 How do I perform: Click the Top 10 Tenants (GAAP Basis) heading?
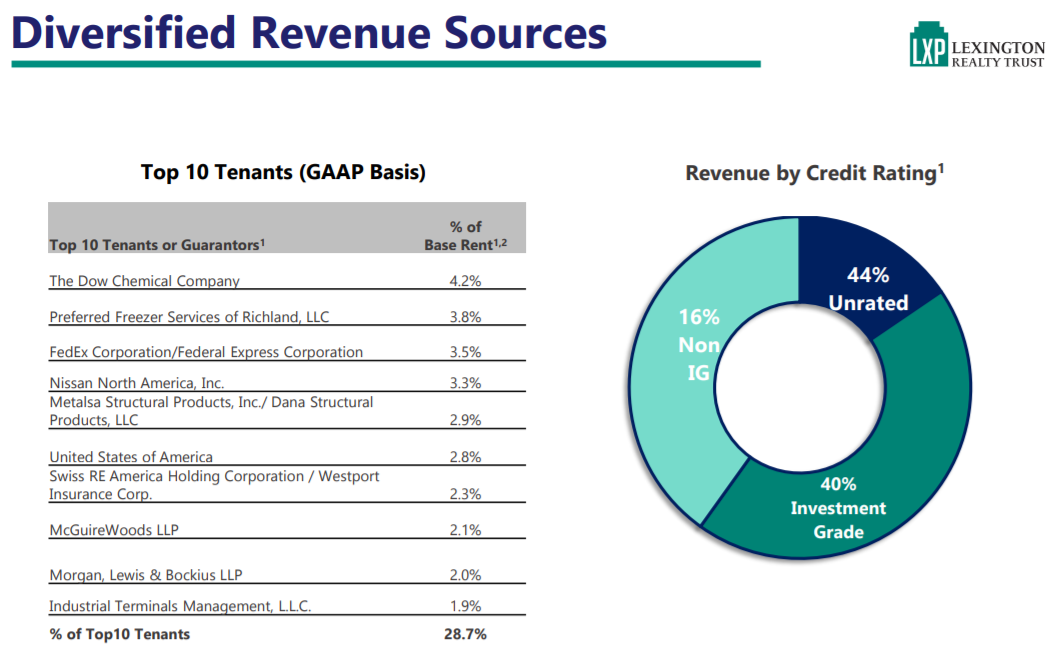(x=283, y=172)
